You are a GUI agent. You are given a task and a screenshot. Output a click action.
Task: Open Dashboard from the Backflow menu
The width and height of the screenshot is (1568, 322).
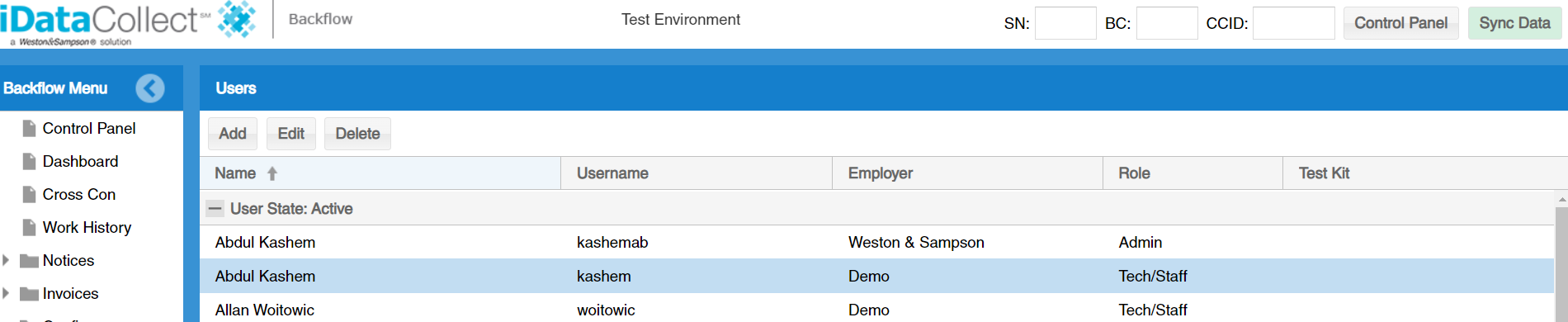tap(80, 161)
